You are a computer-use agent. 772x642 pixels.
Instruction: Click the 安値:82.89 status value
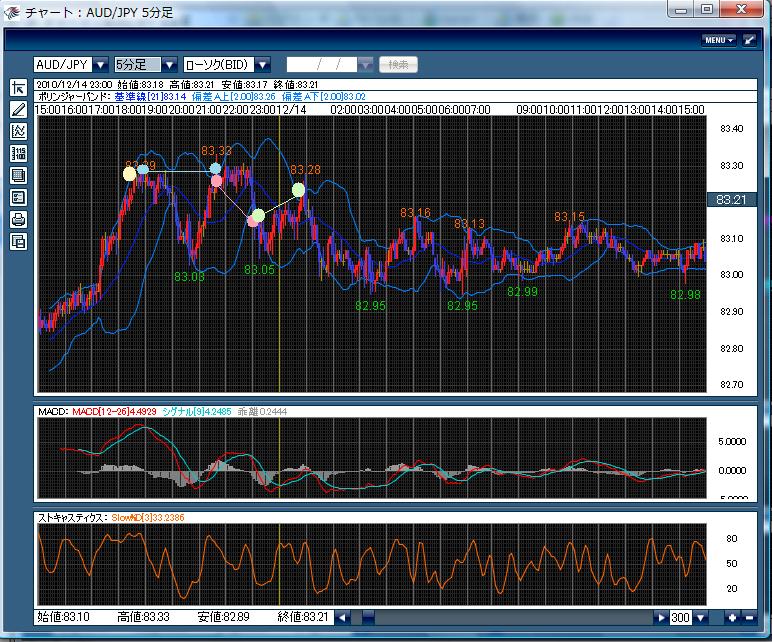click(224, 617)
